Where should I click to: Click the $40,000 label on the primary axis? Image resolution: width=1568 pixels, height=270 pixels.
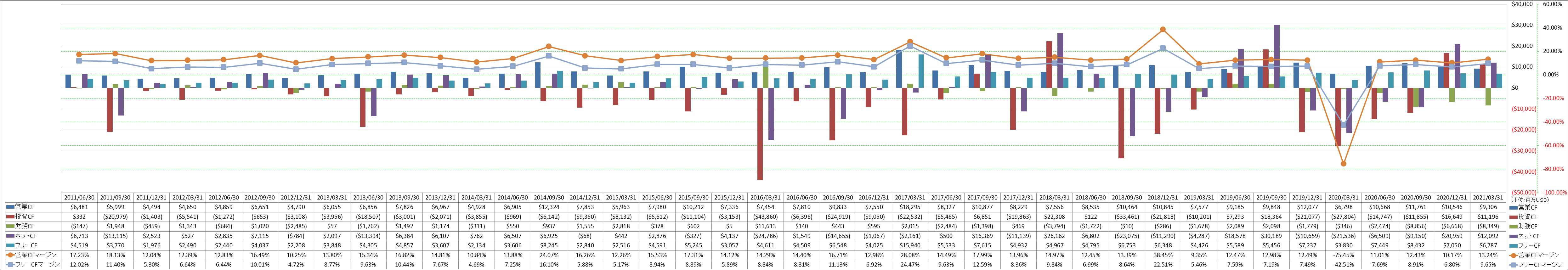[1522, 4]
